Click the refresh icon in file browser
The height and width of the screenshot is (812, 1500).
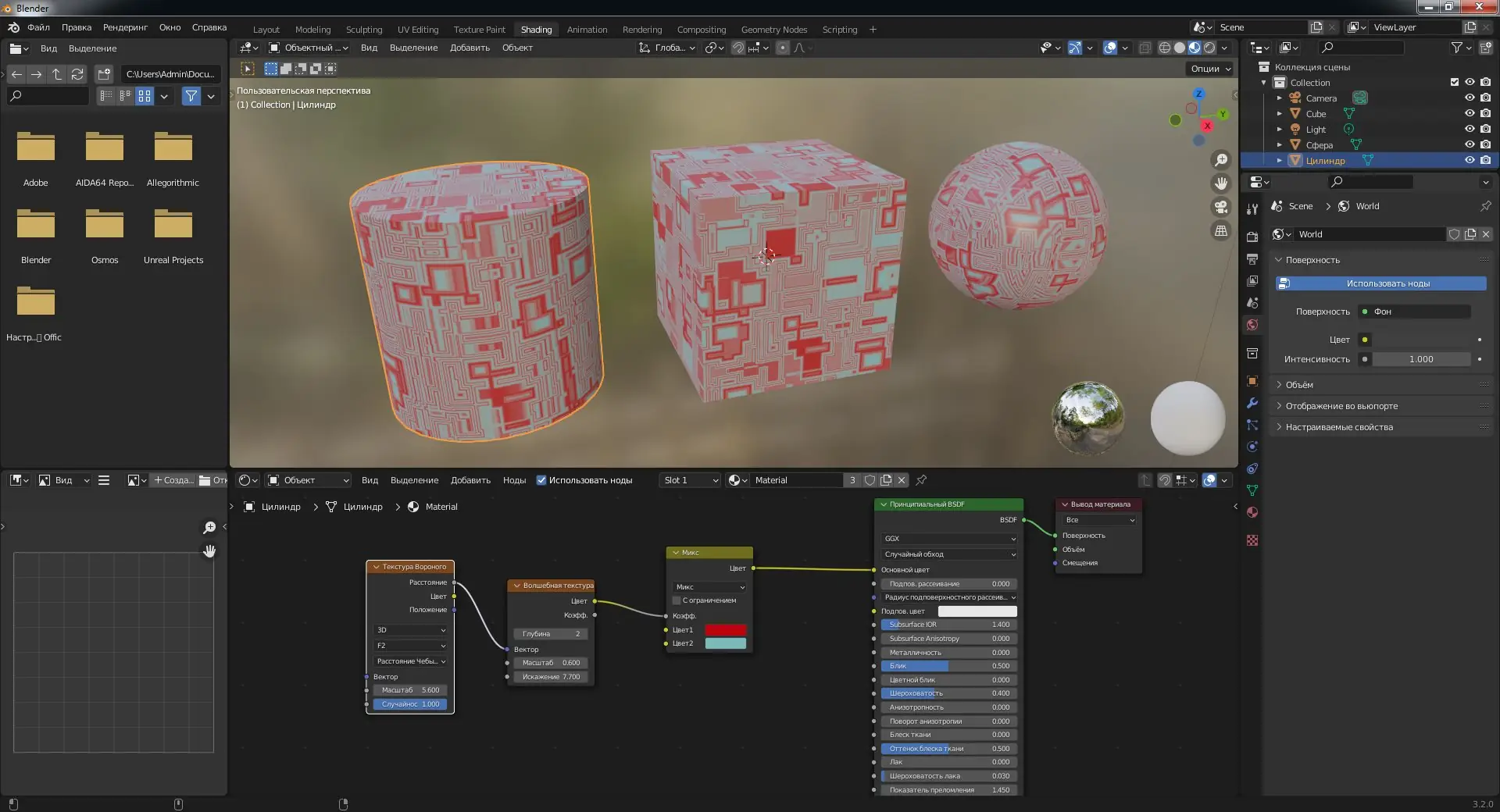pos(77,74)
